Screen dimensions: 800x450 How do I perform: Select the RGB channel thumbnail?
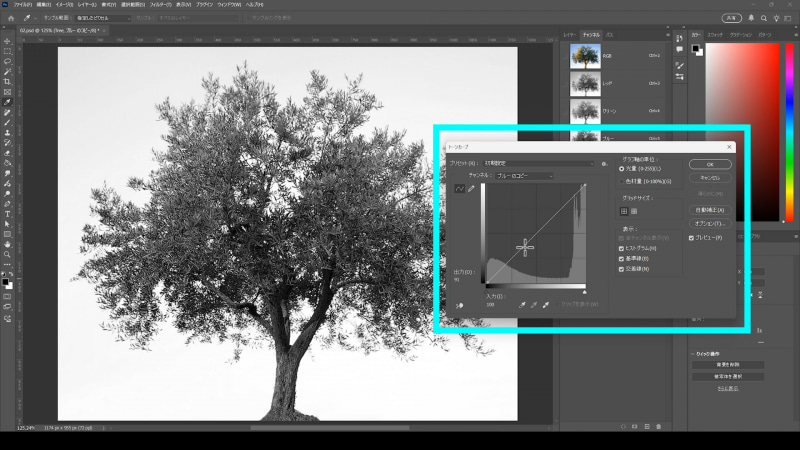click(x=585, y=56)
